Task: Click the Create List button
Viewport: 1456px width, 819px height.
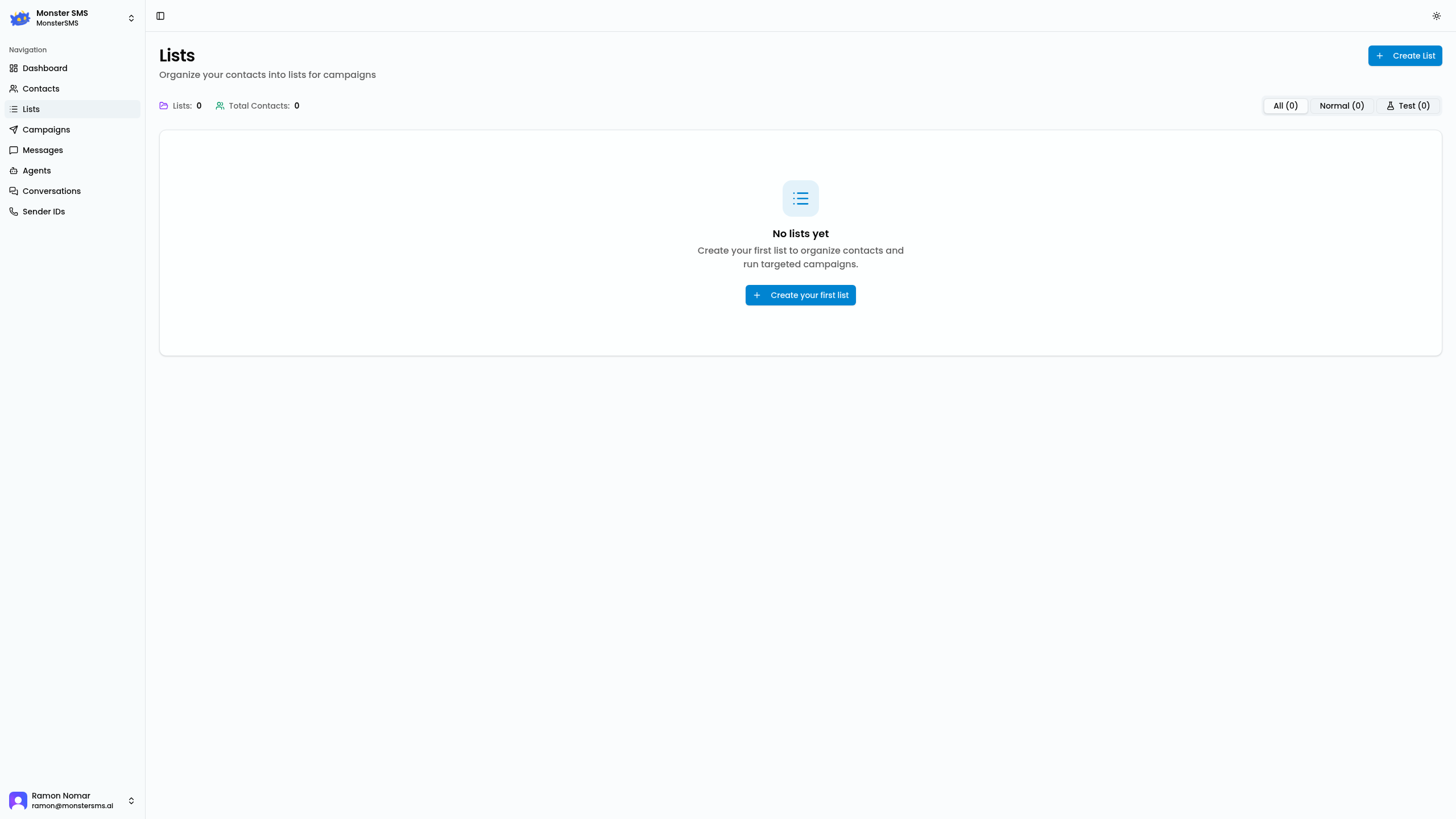Action: tap(1405, 56)
